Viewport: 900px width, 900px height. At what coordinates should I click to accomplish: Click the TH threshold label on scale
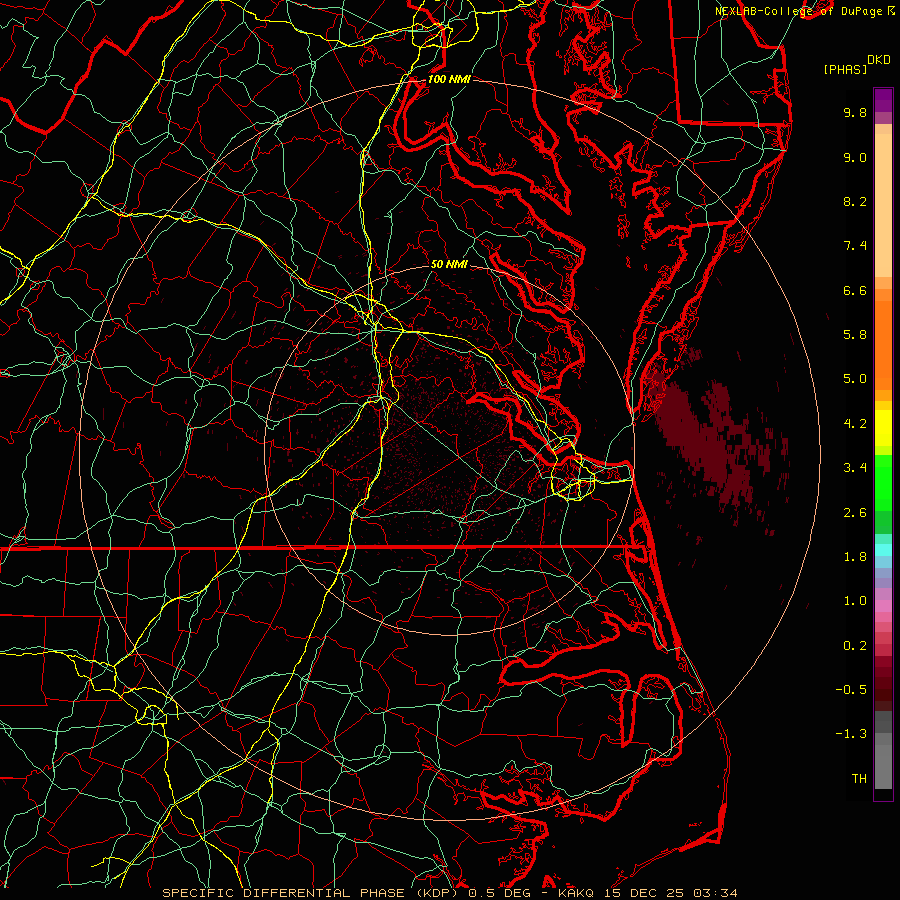coord(859,779)
